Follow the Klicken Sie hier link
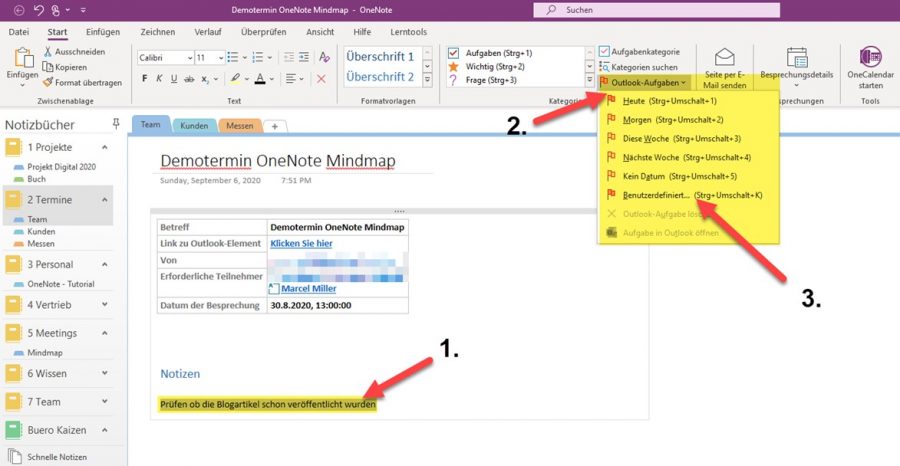This screenshot has width=900, height=466. (301, 243)
